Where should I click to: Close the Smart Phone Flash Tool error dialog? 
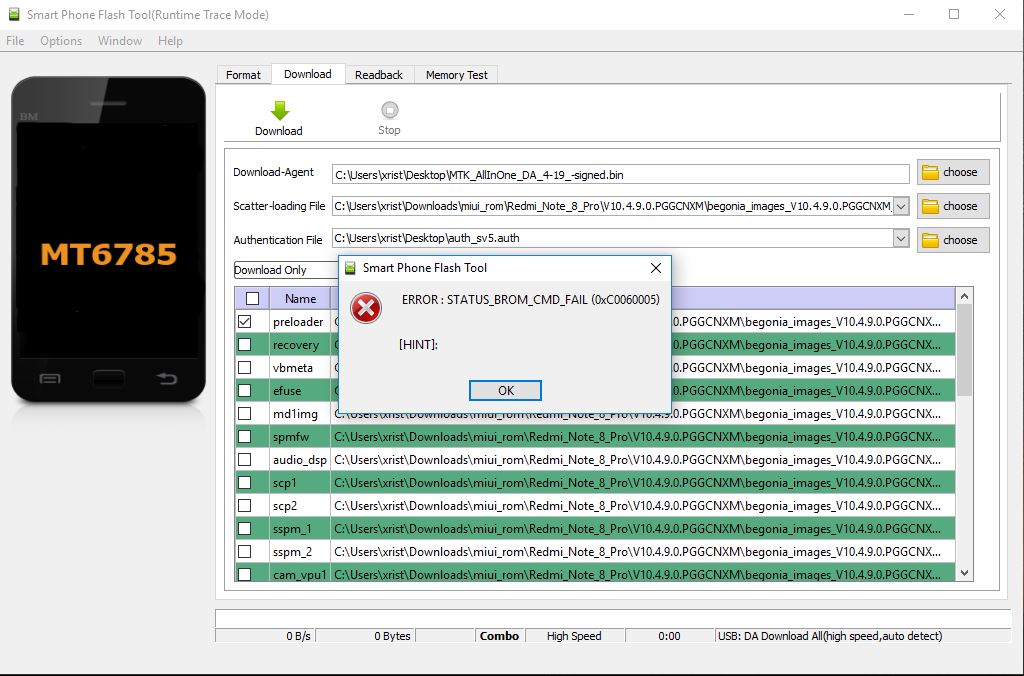click(x=656, y=268)
